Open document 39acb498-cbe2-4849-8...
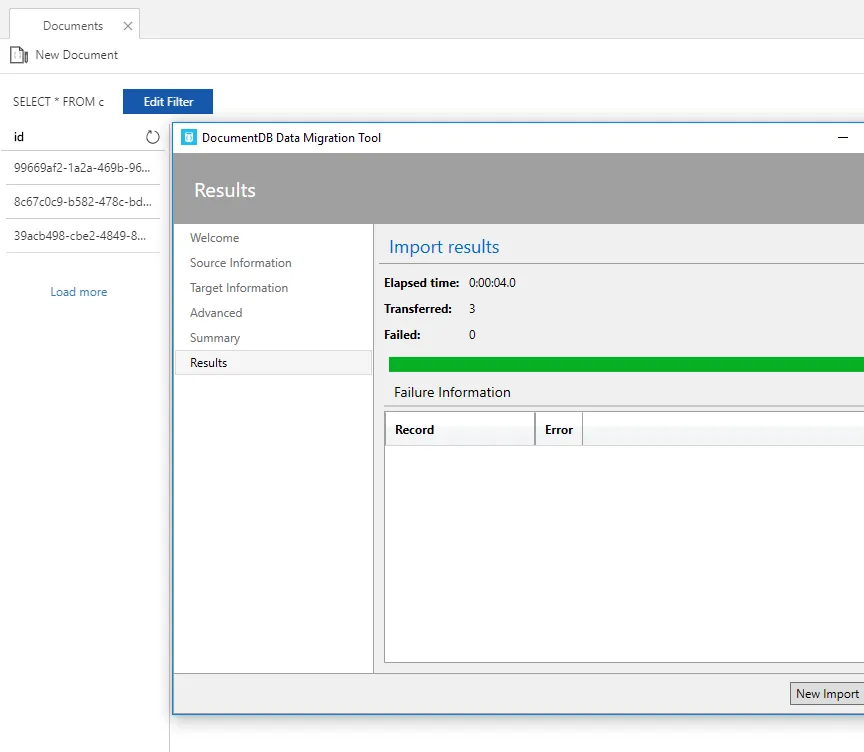Viewport: 864px width, 752px height. (x=83, y=236)
